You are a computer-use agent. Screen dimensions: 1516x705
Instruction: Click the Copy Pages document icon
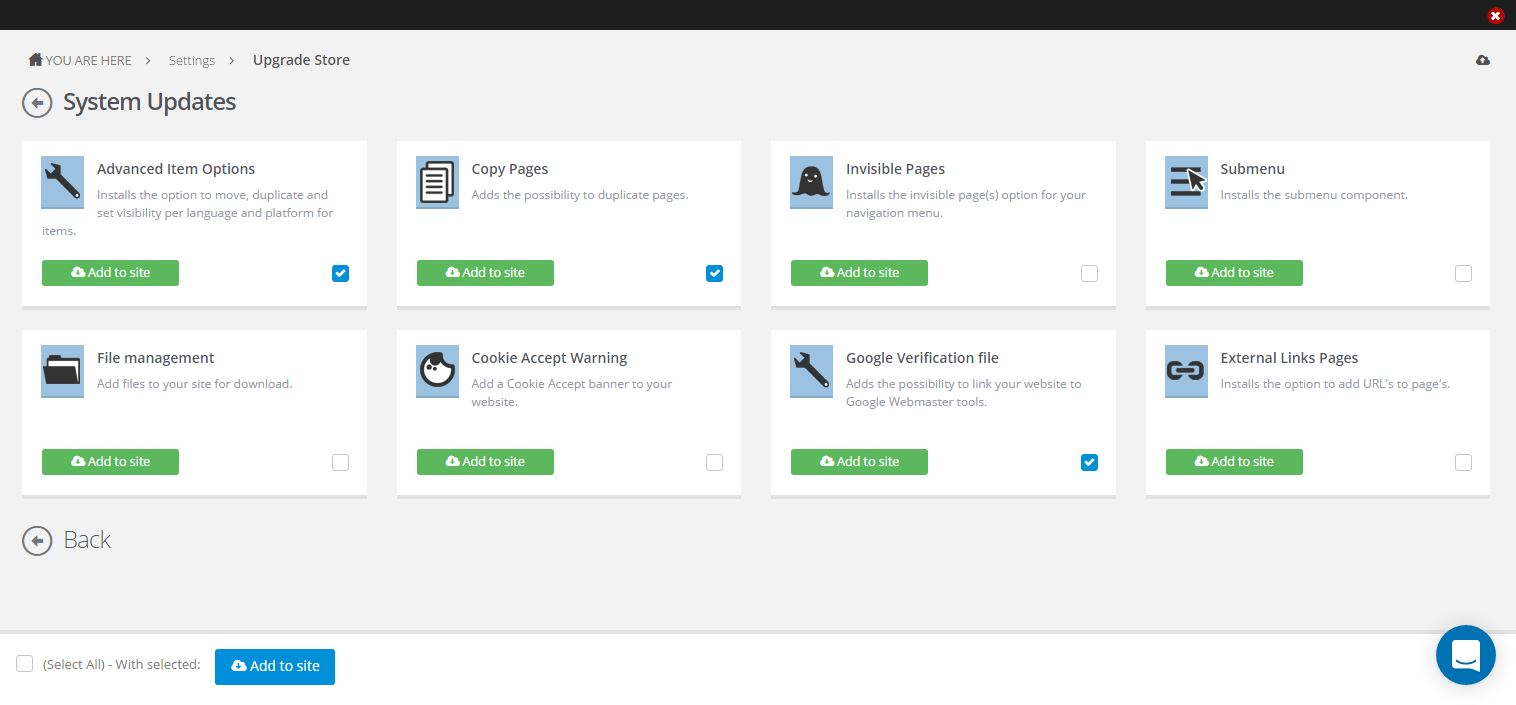pos(437,182)
